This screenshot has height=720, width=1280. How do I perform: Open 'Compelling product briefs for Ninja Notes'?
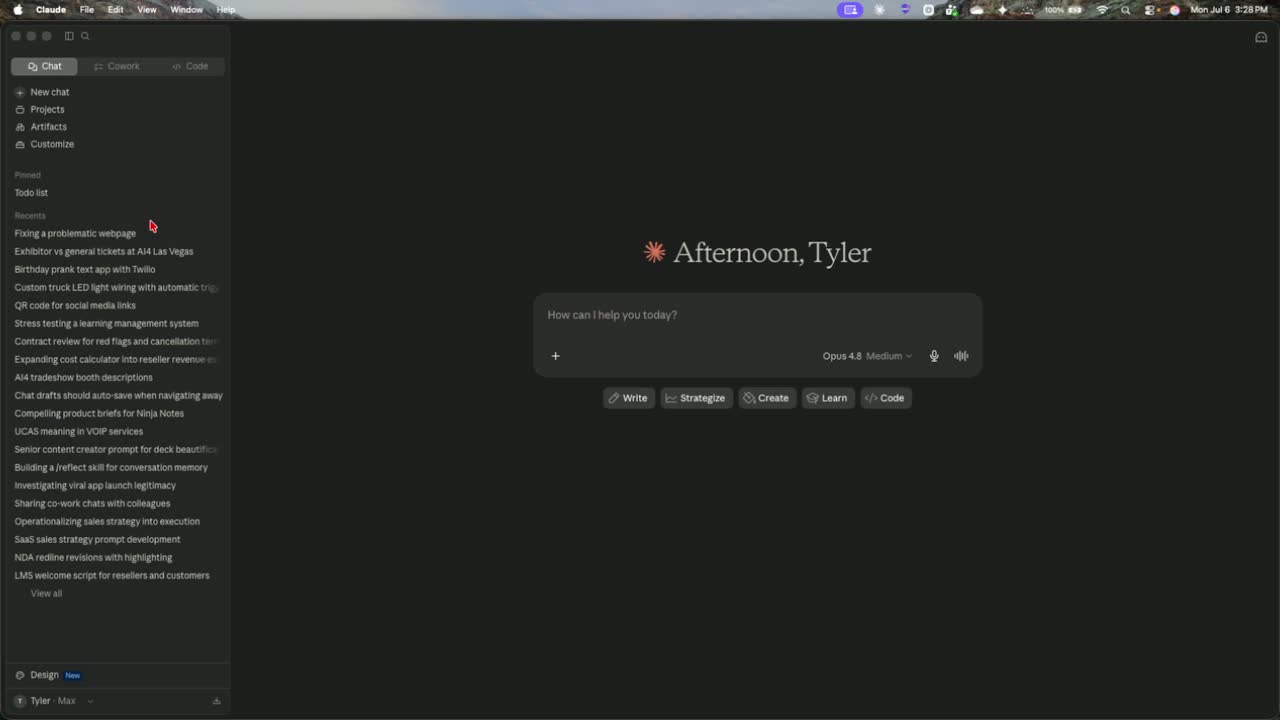point(99,414)
